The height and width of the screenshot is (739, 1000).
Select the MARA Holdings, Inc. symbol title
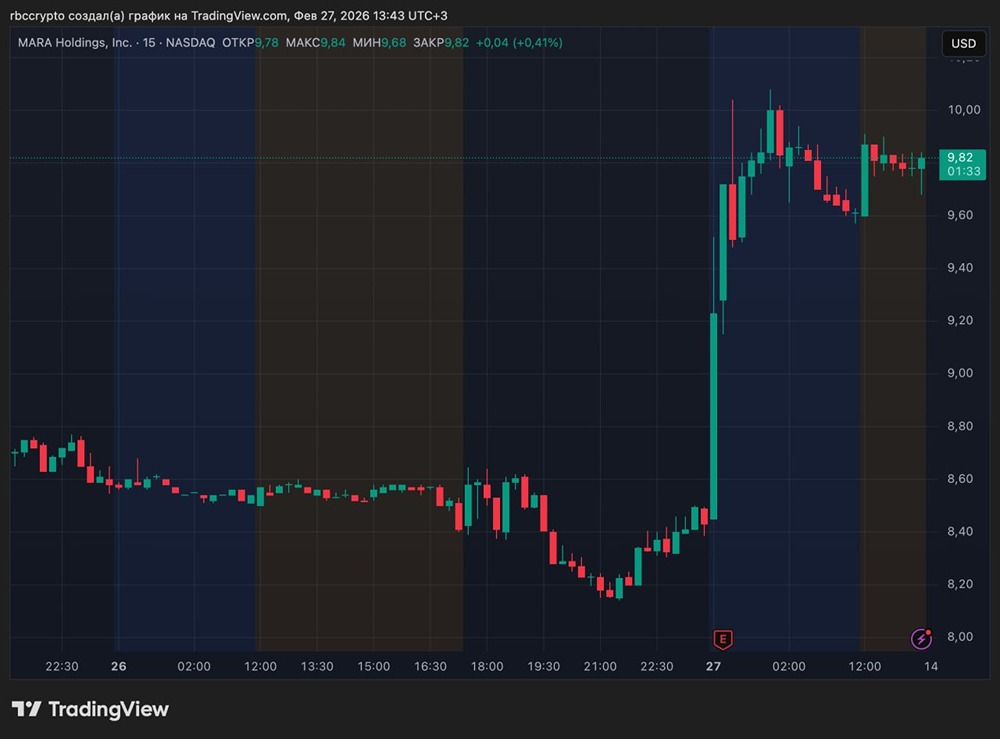point(75,43)
